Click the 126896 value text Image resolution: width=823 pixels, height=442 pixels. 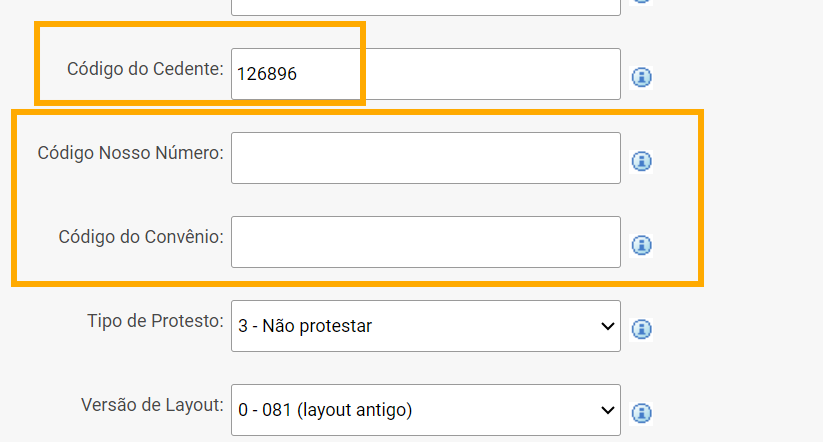pos(267,74)
